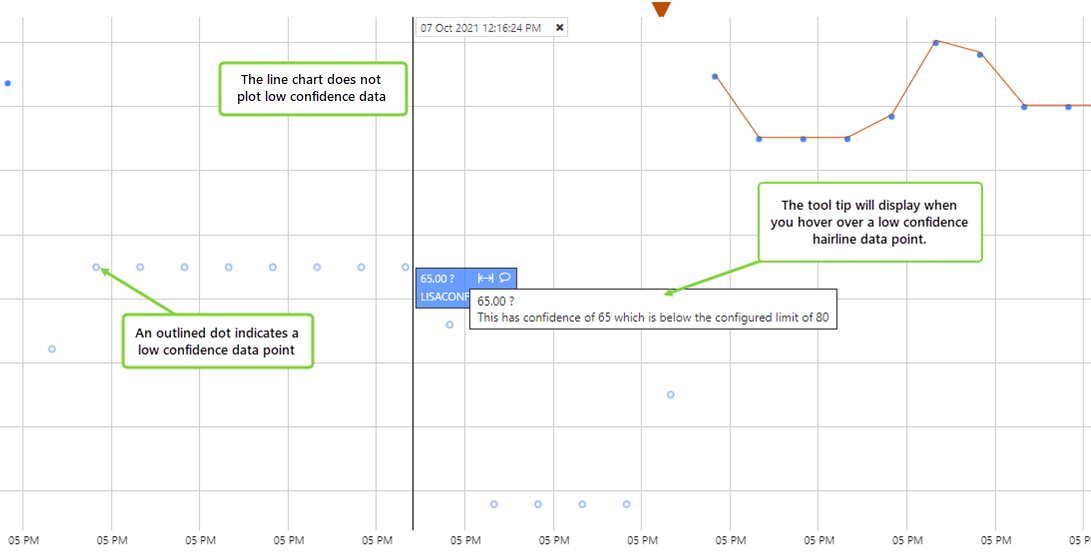The width and height of the screenshot is (1091, 560).
Task: Open the hairline comment bubble icon
Action: pyautogui.click(x=505, y=278)
